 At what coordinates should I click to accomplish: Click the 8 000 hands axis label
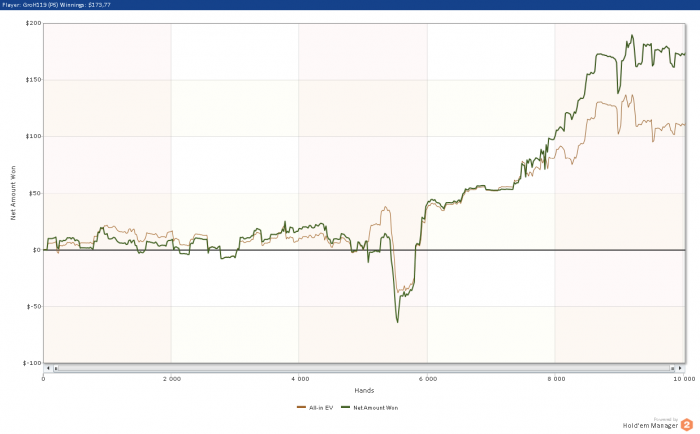(556, 379)
